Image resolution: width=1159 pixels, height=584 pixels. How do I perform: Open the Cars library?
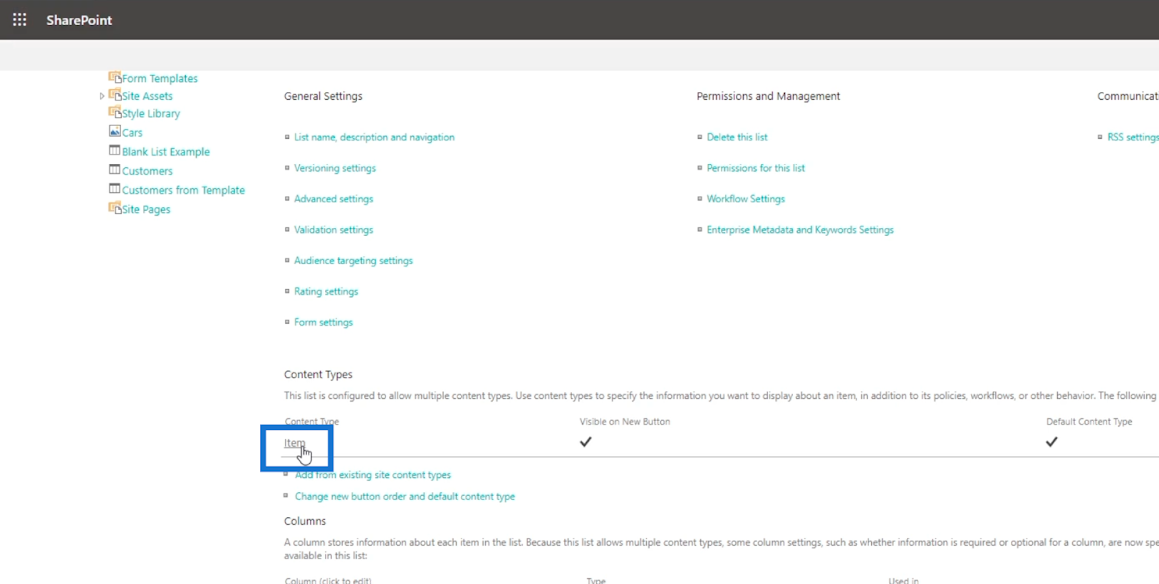point(132,133)
